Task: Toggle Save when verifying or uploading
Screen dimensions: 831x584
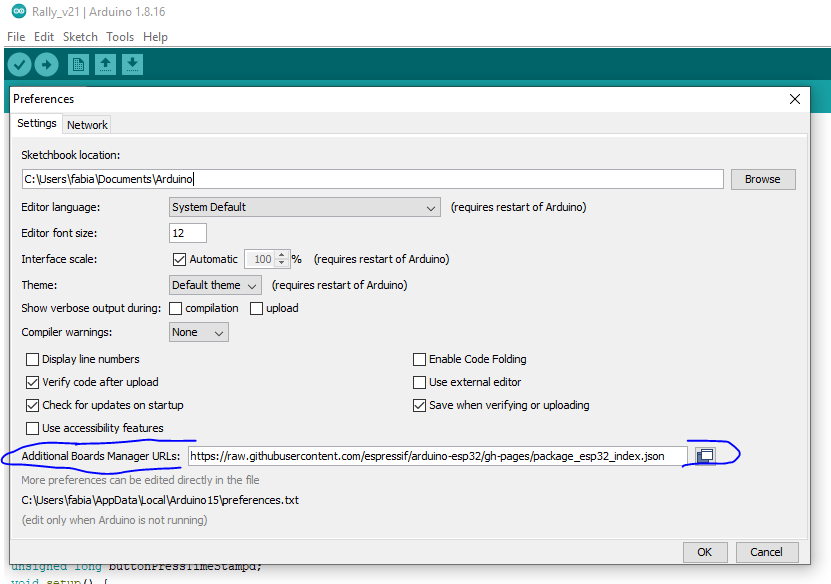Action: 419,405
